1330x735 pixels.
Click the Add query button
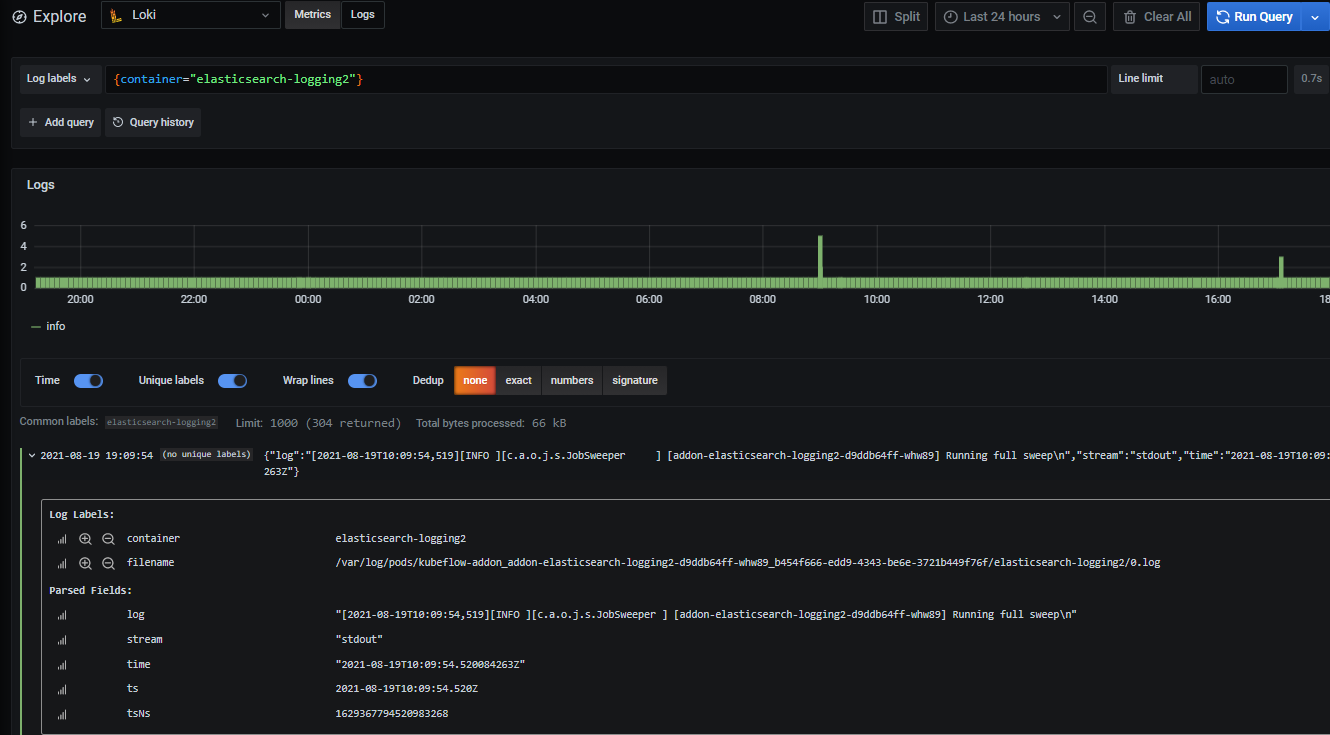click(x=60, y=122)
